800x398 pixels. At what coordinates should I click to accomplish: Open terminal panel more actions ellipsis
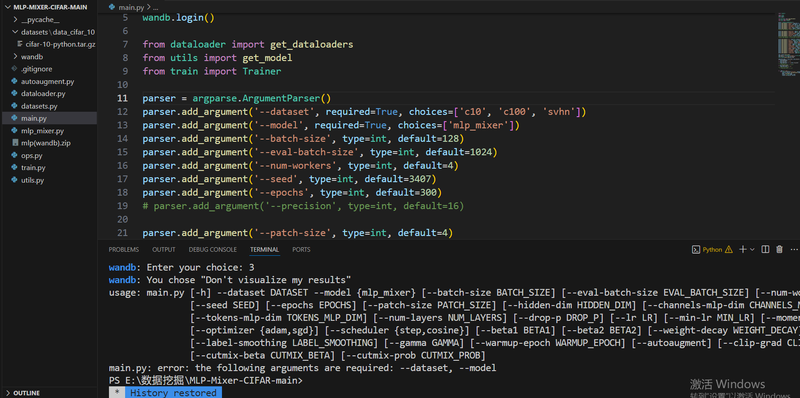click(x=793, y=250)
